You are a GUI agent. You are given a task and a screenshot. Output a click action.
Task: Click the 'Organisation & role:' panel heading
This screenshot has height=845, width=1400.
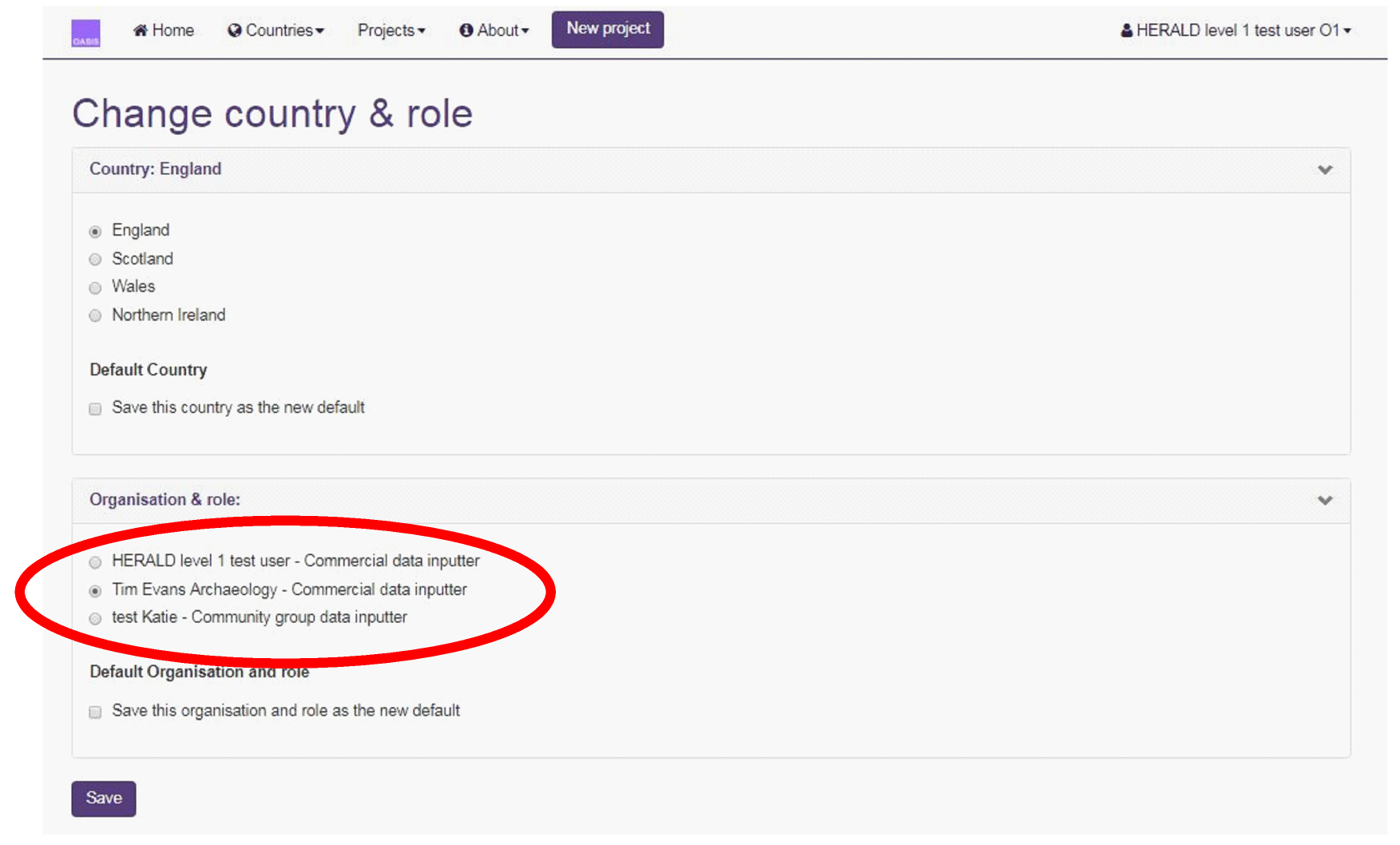tap(165, 499)
